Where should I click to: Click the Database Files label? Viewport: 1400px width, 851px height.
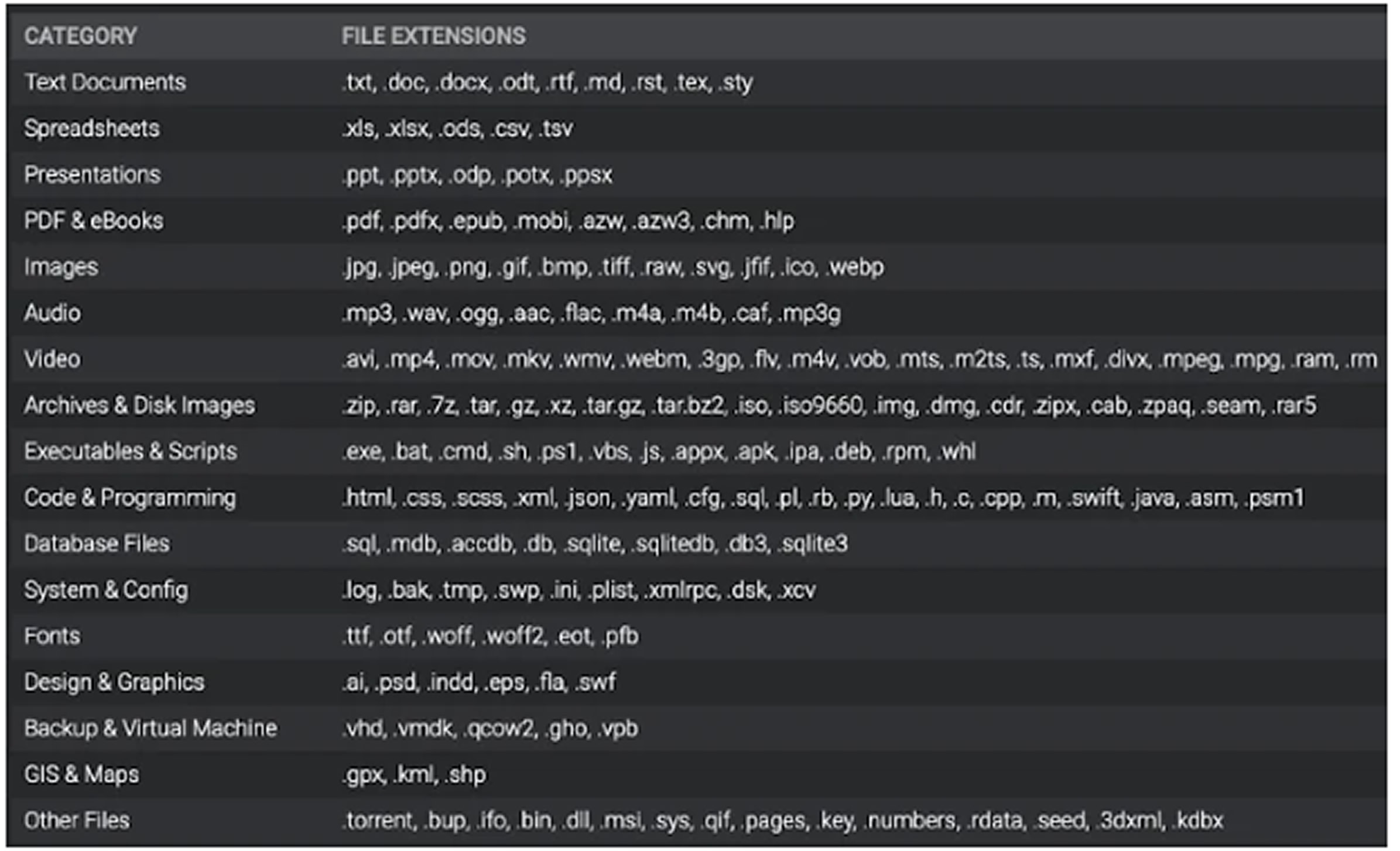pyautogui.click(x=97, y=544)
